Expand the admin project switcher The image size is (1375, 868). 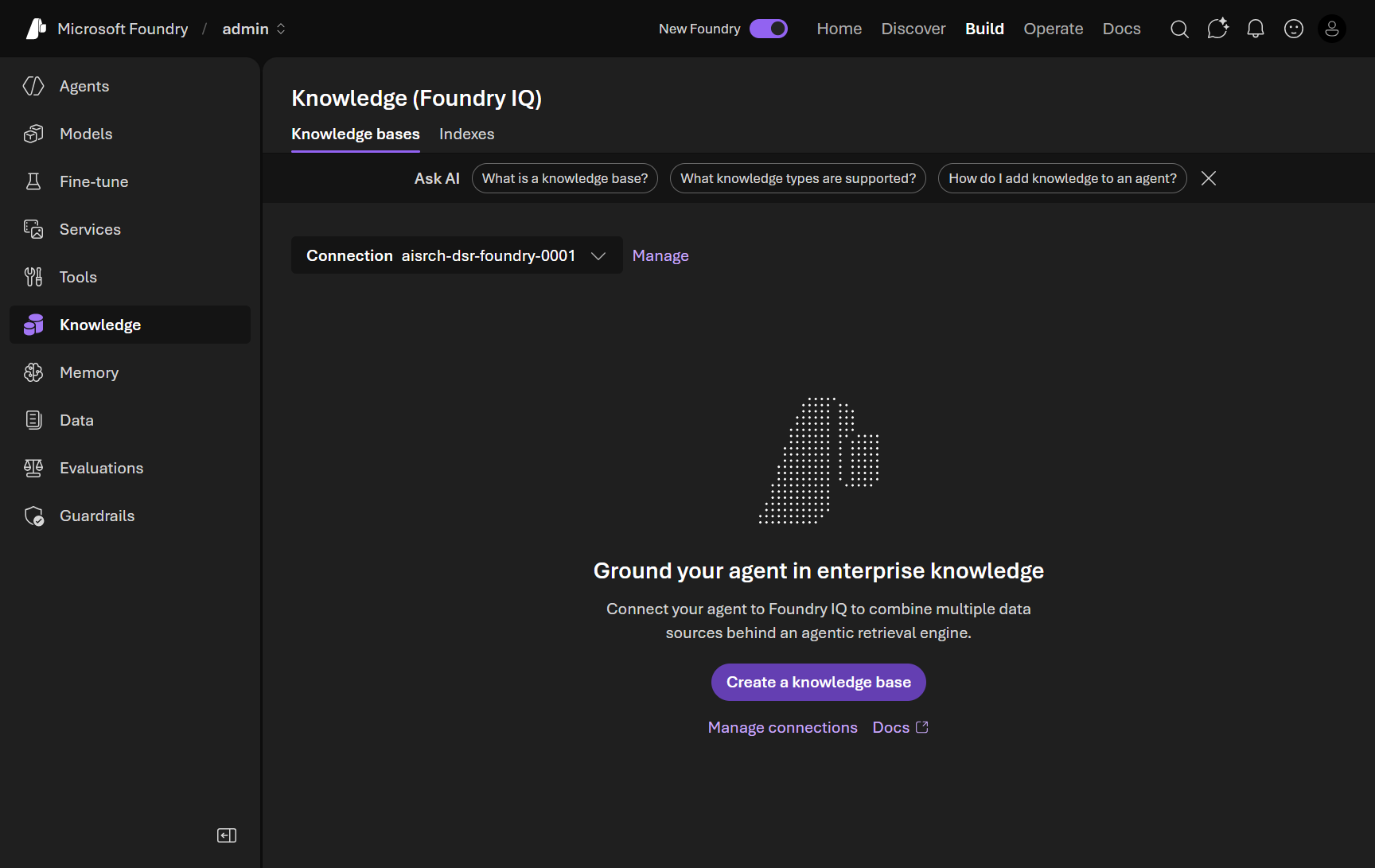[x=254, y=29]
